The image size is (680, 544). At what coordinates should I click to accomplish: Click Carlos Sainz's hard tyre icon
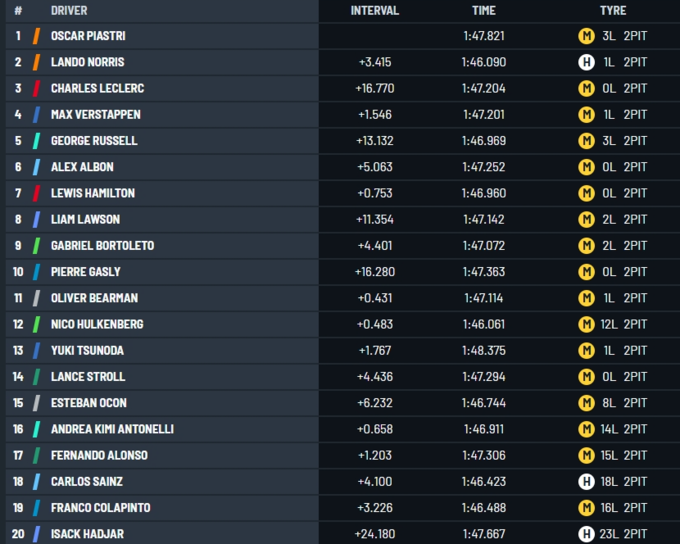[586, 481]
